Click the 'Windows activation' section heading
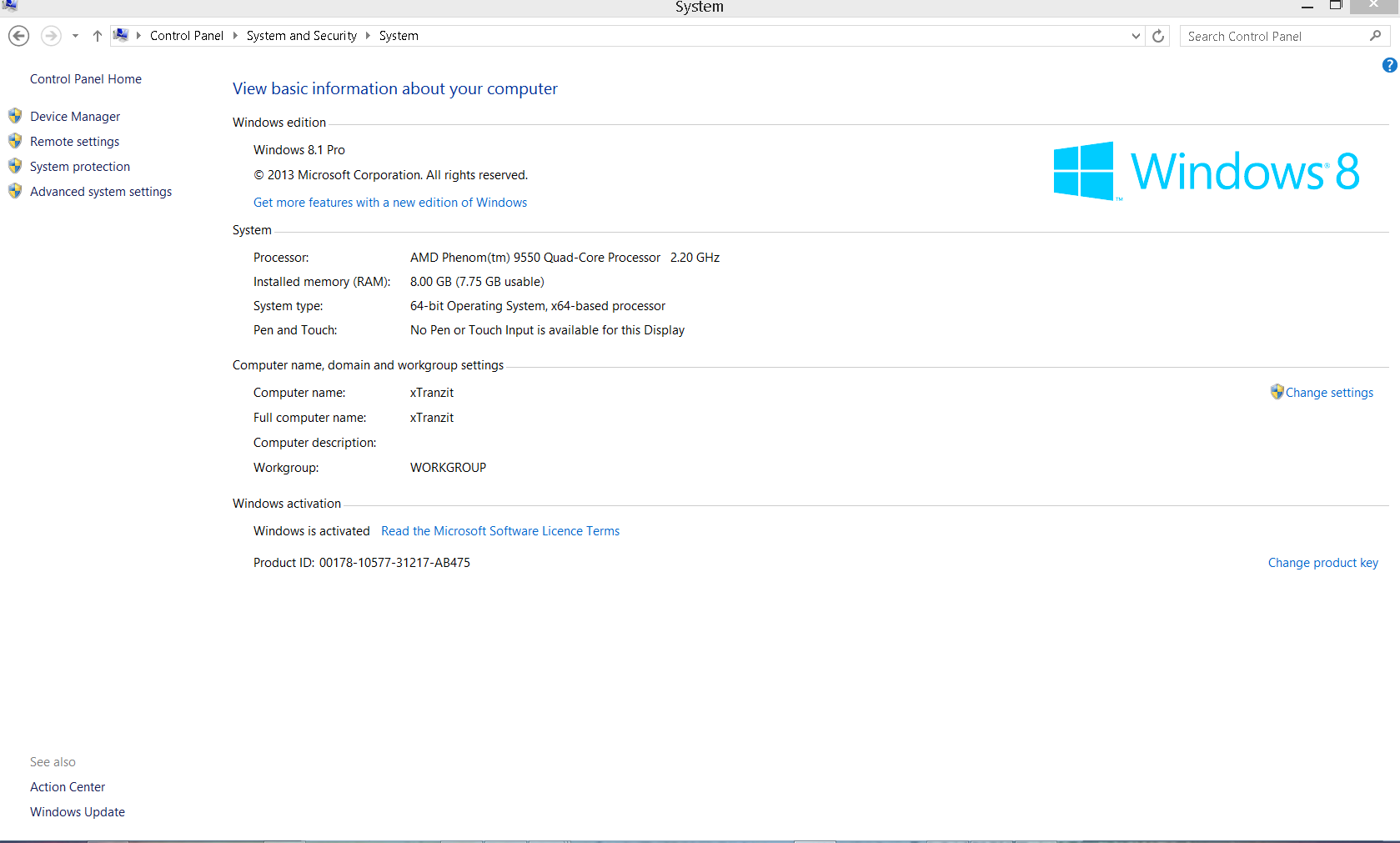 coord(287,504)
